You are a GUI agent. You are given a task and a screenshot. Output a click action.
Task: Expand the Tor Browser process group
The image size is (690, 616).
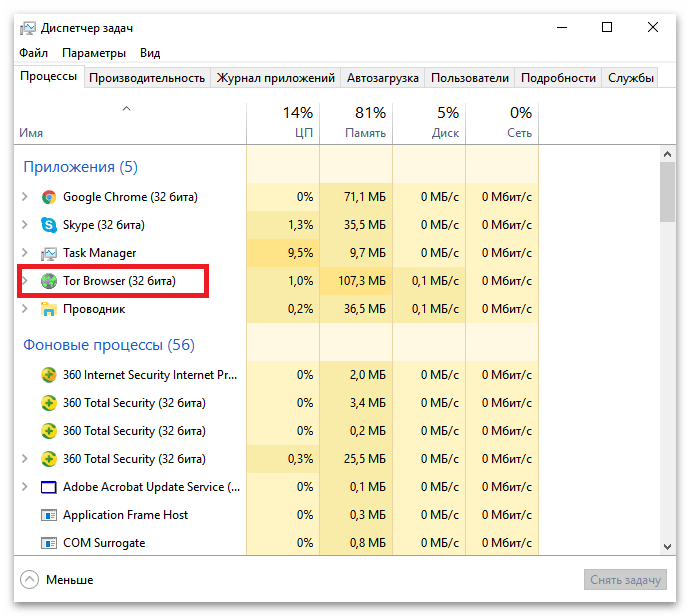coord(25,281)
